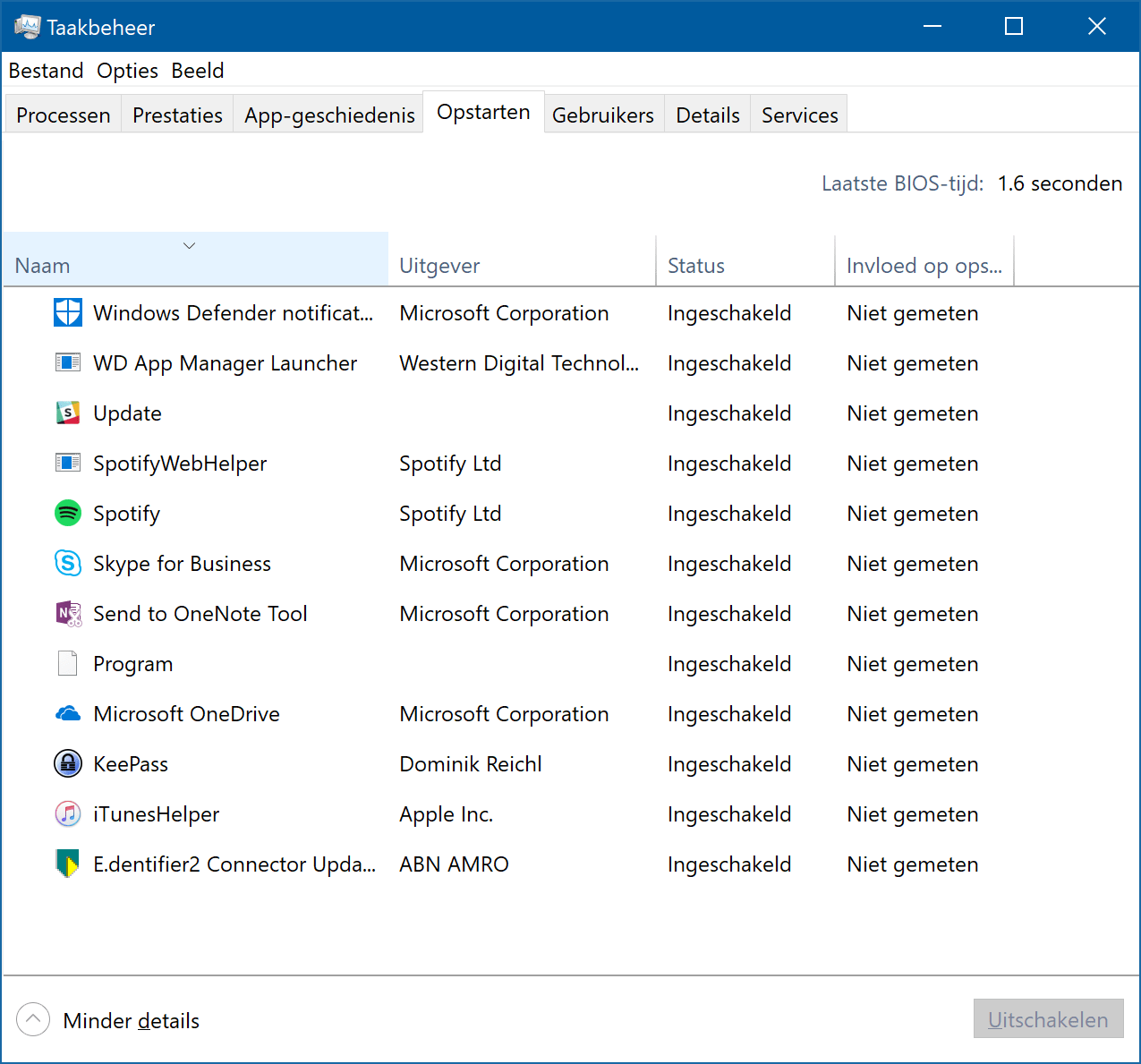Click the Taakbeheer title bar icon
The image size is (1141, 1064).
tap(27, 27)
